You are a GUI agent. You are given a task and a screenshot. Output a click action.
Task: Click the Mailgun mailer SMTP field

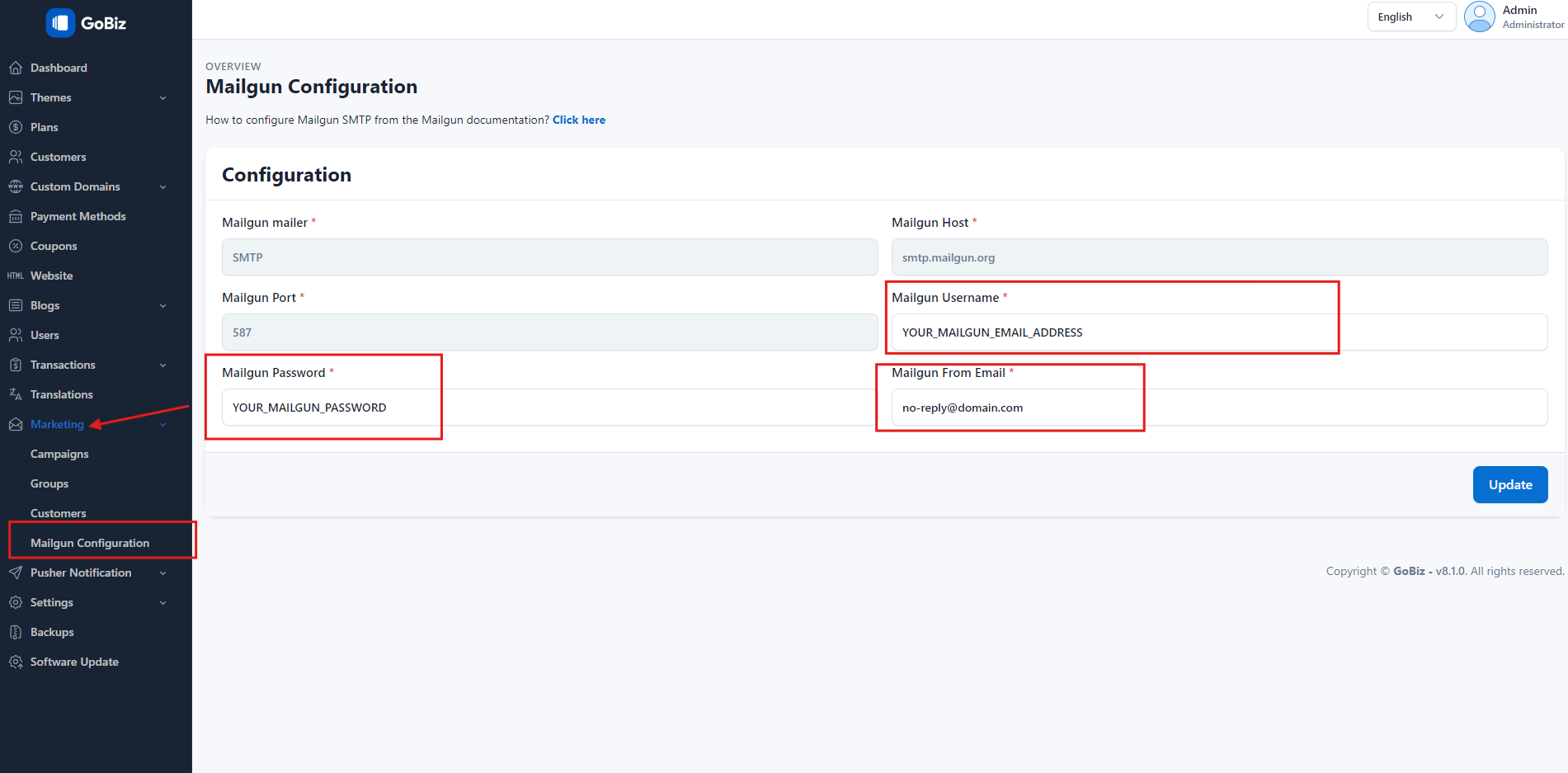point(549,257)
